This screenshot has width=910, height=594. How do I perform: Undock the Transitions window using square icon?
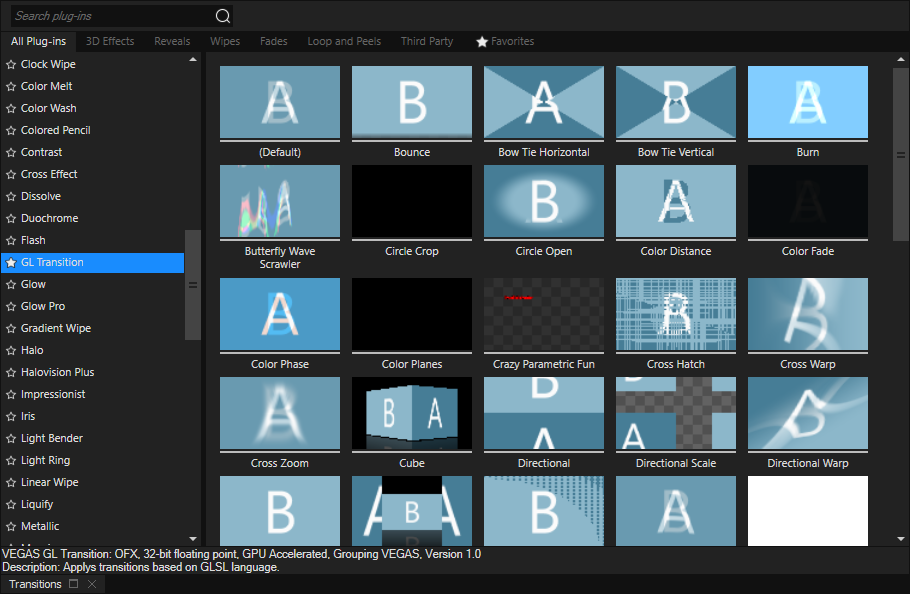74,584
